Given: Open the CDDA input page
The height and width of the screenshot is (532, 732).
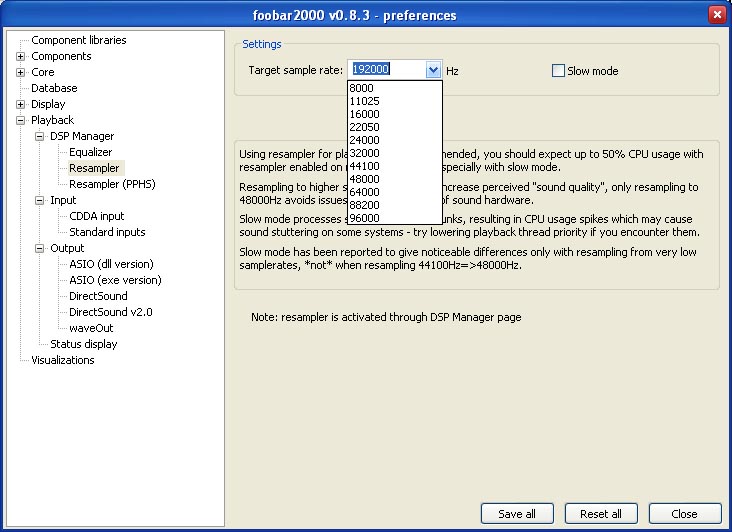Looking at the screenshot, I should (x=97, y=216).
